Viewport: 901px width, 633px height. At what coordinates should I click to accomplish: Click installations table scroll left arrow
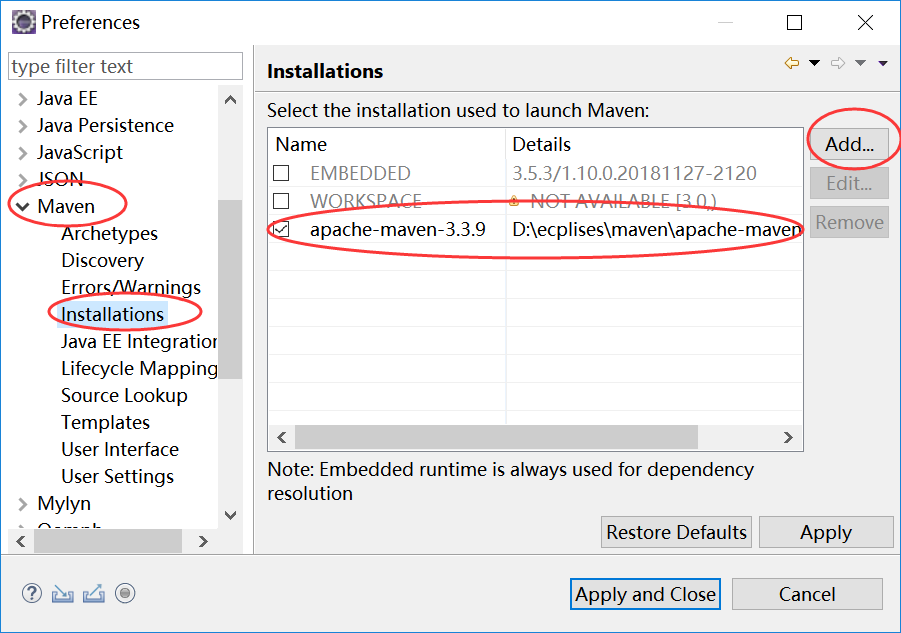coord(282,438)
